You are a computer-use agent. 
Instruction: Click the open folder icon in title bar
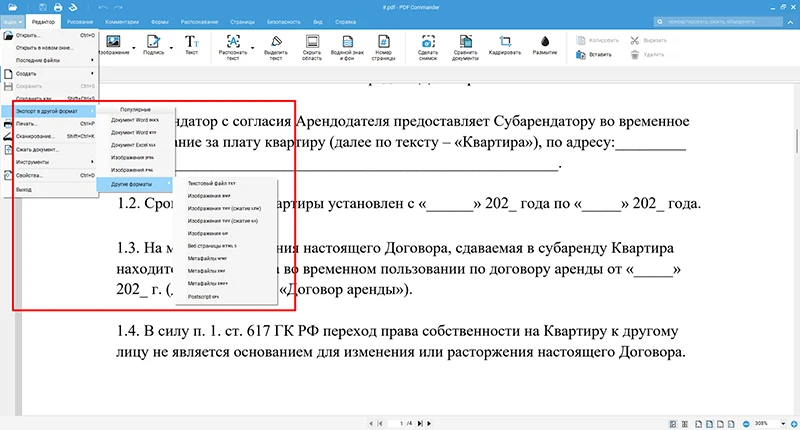pos(12,7)
